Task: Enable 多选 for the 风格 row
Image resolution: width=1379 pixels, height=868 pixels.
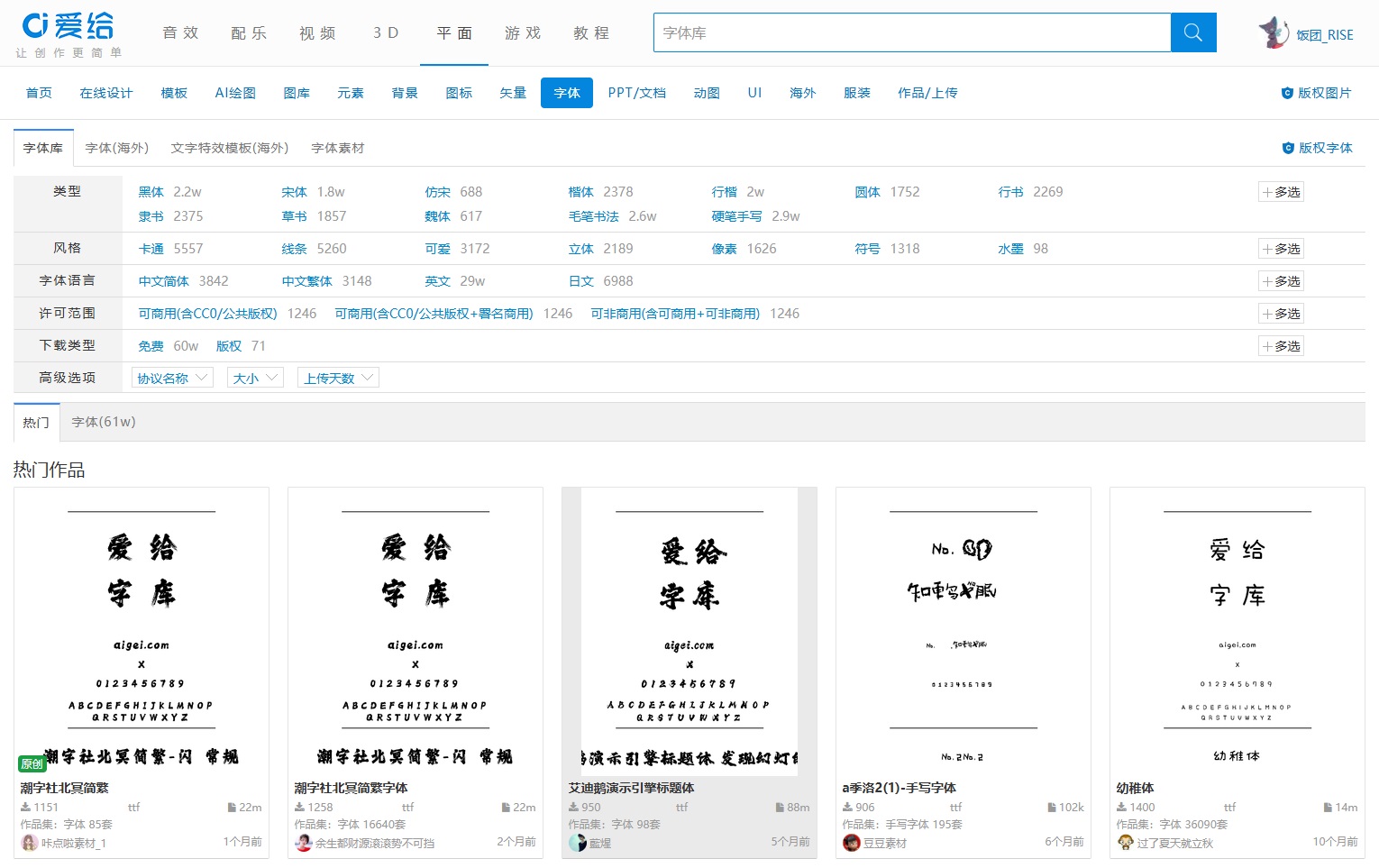Action: click(x=1281, y=249)
